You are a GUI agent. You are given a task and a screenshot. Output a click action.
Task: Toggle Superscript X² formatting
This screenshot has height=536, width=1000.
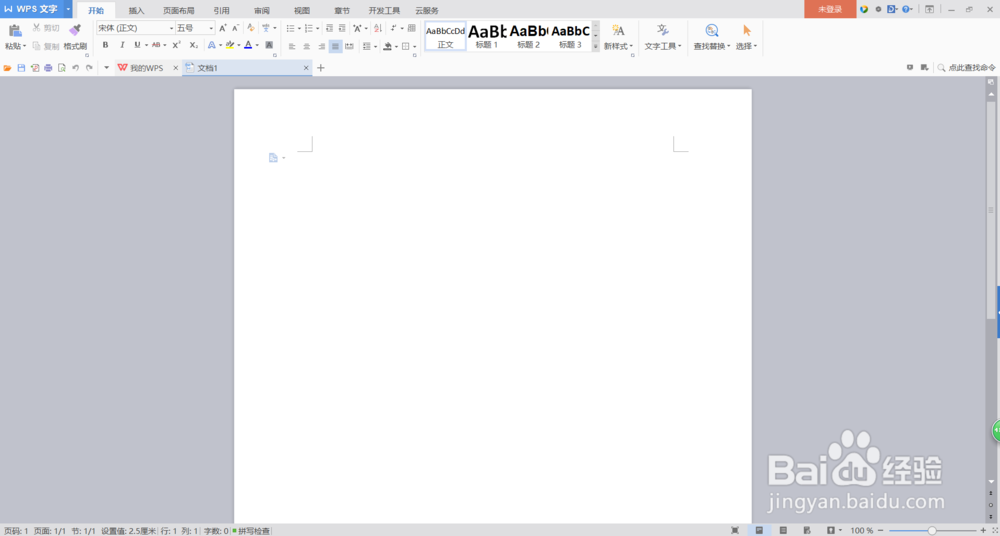pos(177,45)
